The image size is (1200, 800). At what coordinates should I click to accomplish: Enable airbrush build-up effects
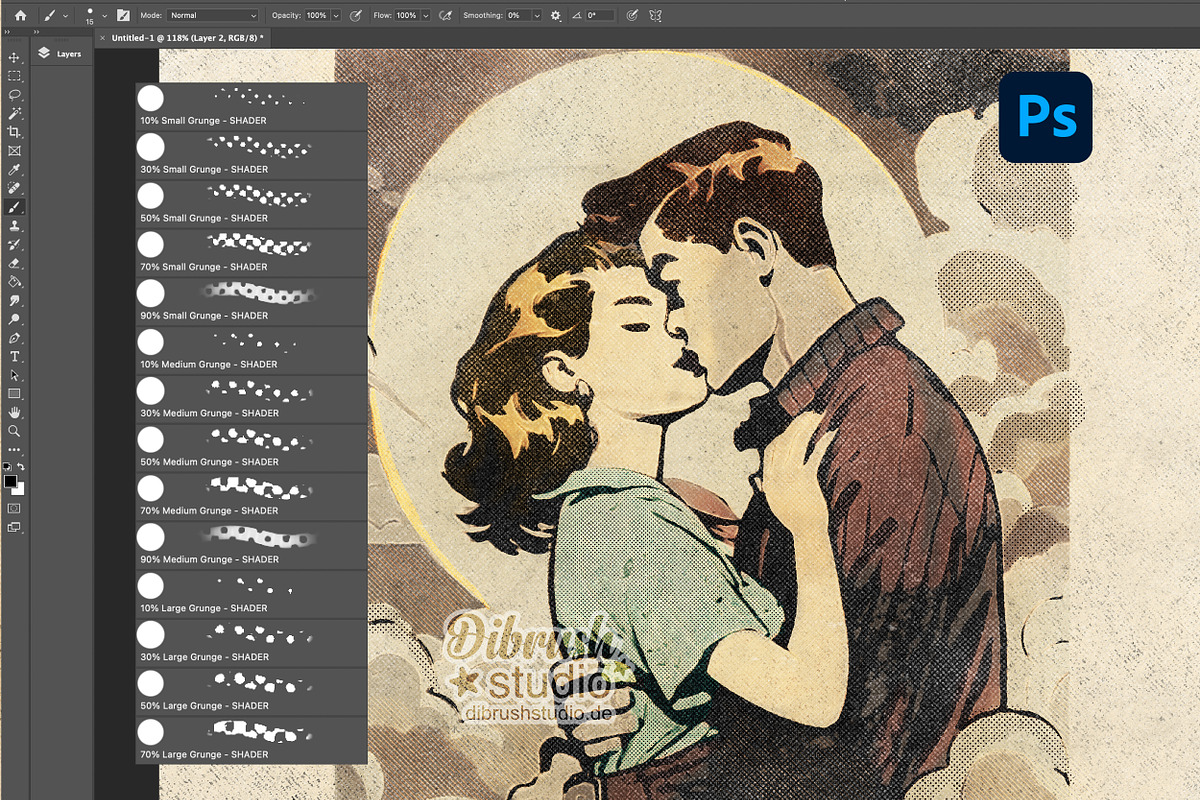click(x=445, y=16)
